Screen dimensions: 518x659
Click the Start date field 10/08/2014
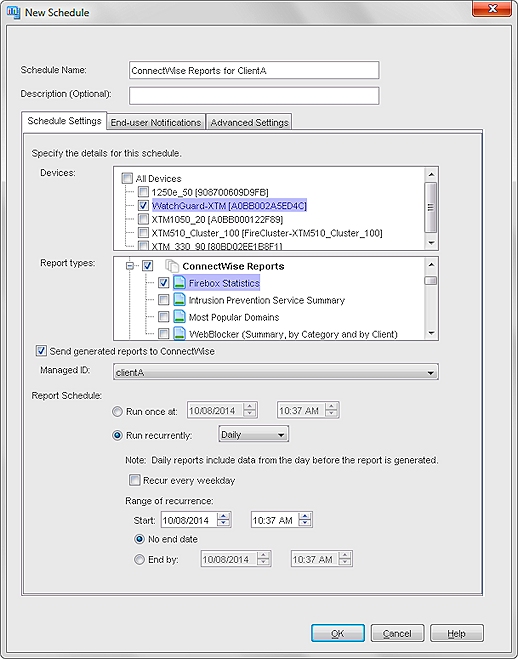[189, 520]
